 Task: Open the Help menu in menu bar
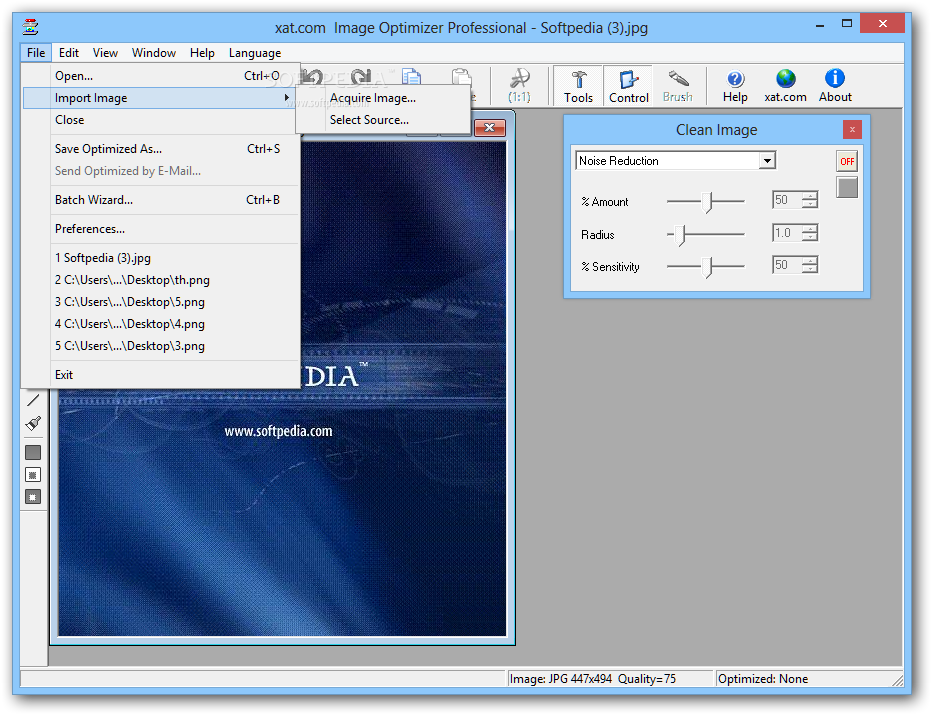[202, 52]
